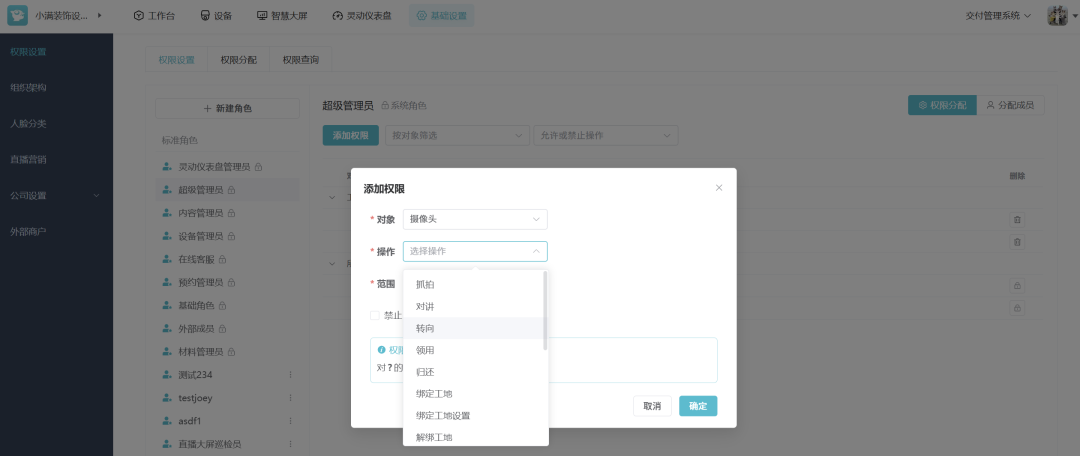Expand 公司设置 in the left sidebar
The height and width of the screenshot is (456, 1080).
point(55,195)
